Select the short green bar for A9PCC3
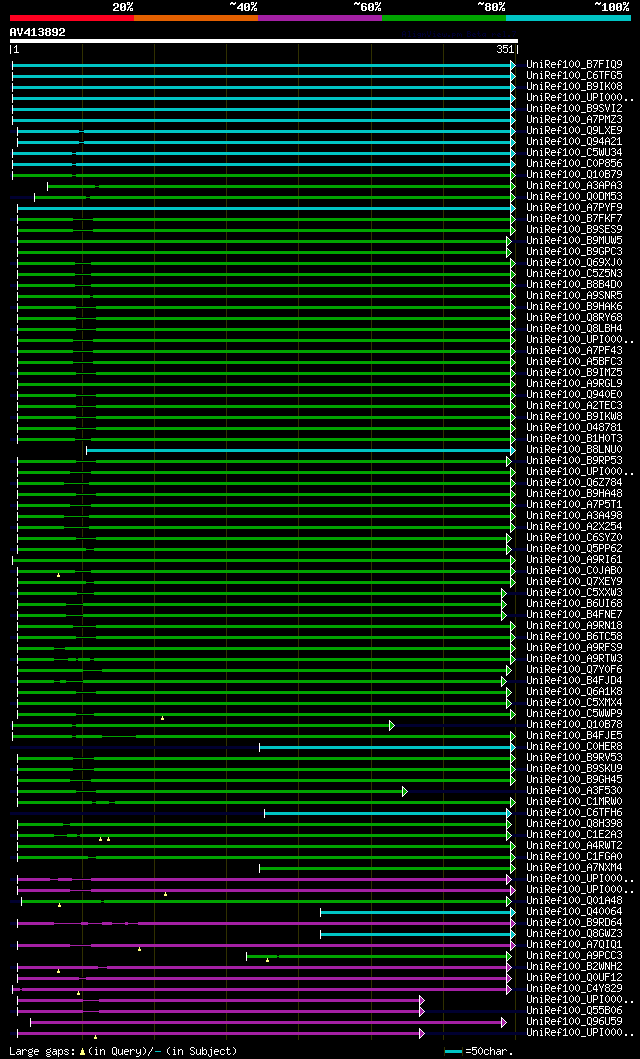This screenshot has height=1059, width=640. point(378,956)
